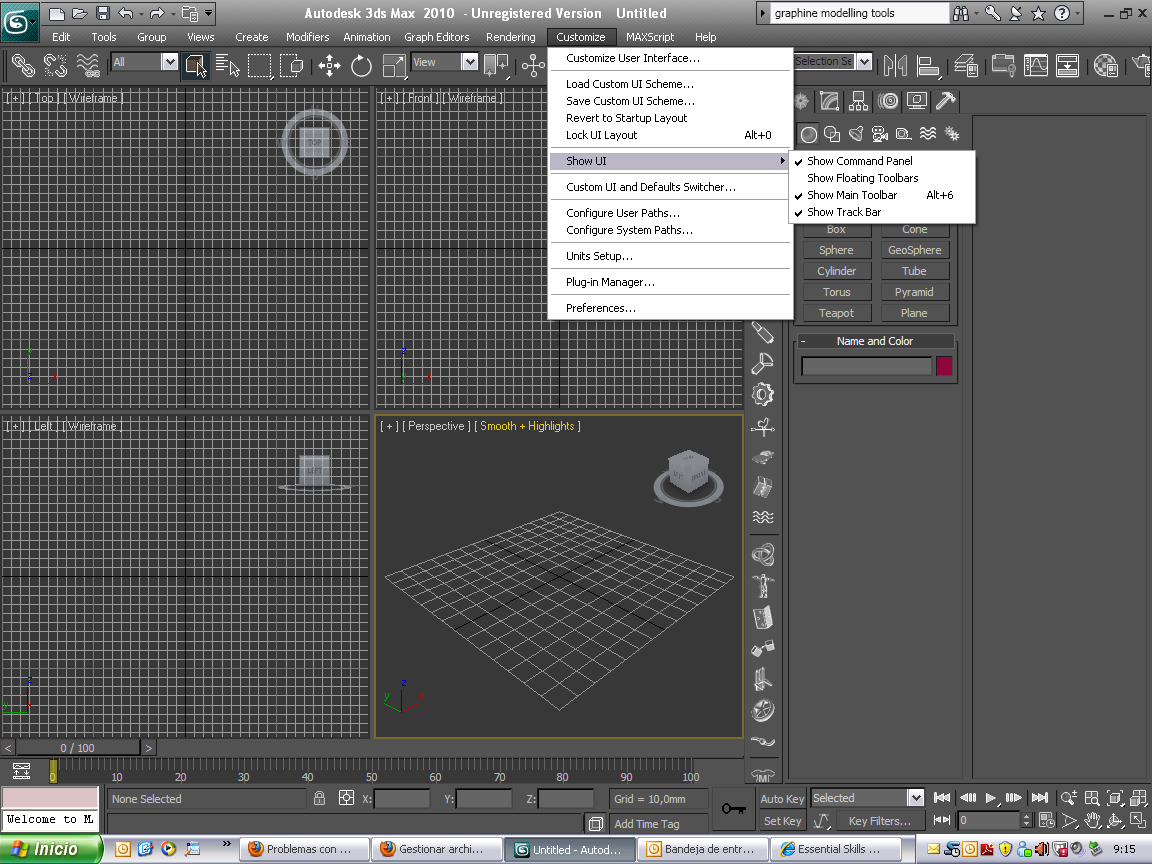Select the Select and Move tool

(x=329, y=66)
